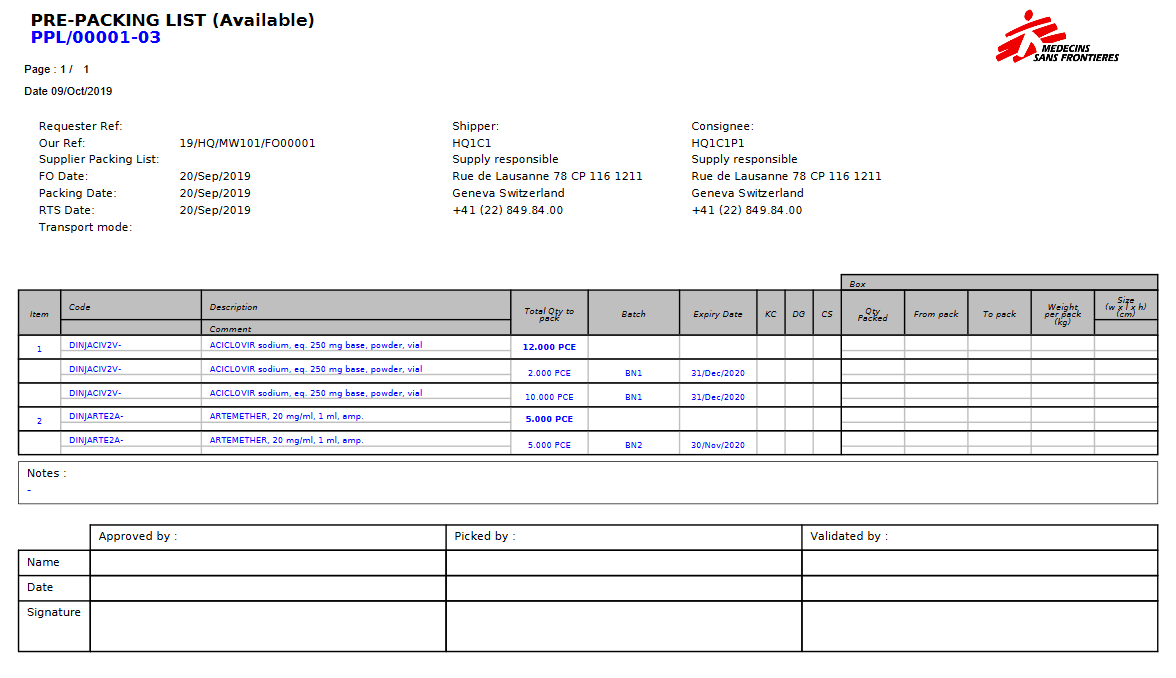The height and width of the screenshot is (678, 1176).
Task: Click batch BN2
Action: (633, 445)
